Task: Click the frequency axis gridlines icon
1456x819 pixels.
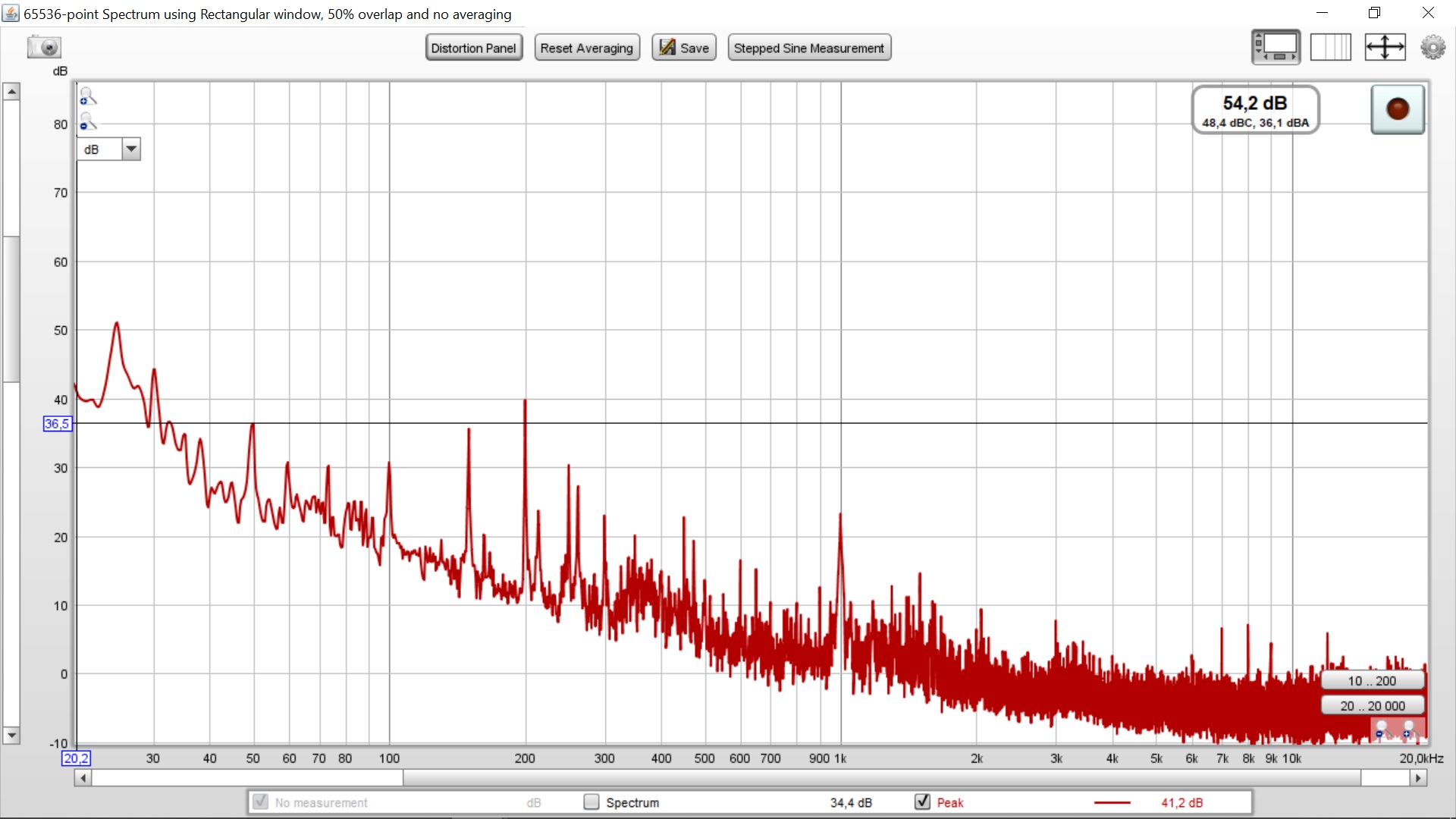Action: point(1330,47)
